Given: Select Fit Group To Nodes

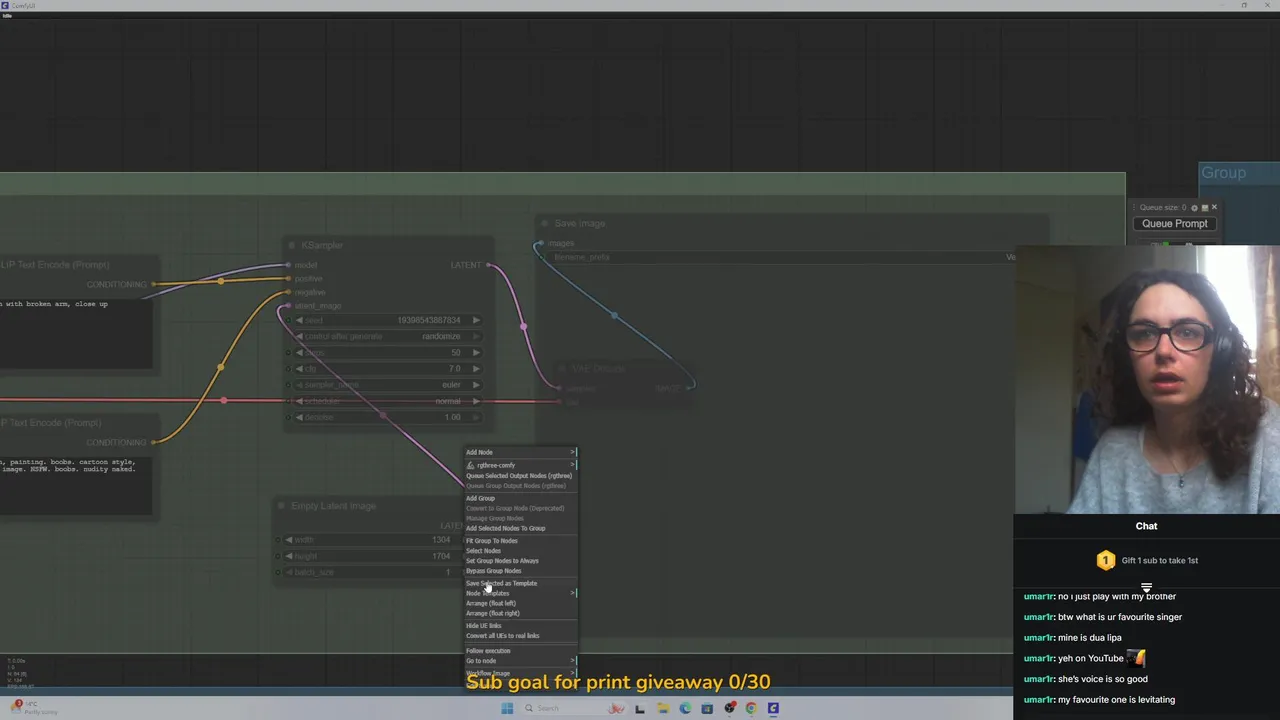Looking at the screenshot, I should click(x=521, y=541).
